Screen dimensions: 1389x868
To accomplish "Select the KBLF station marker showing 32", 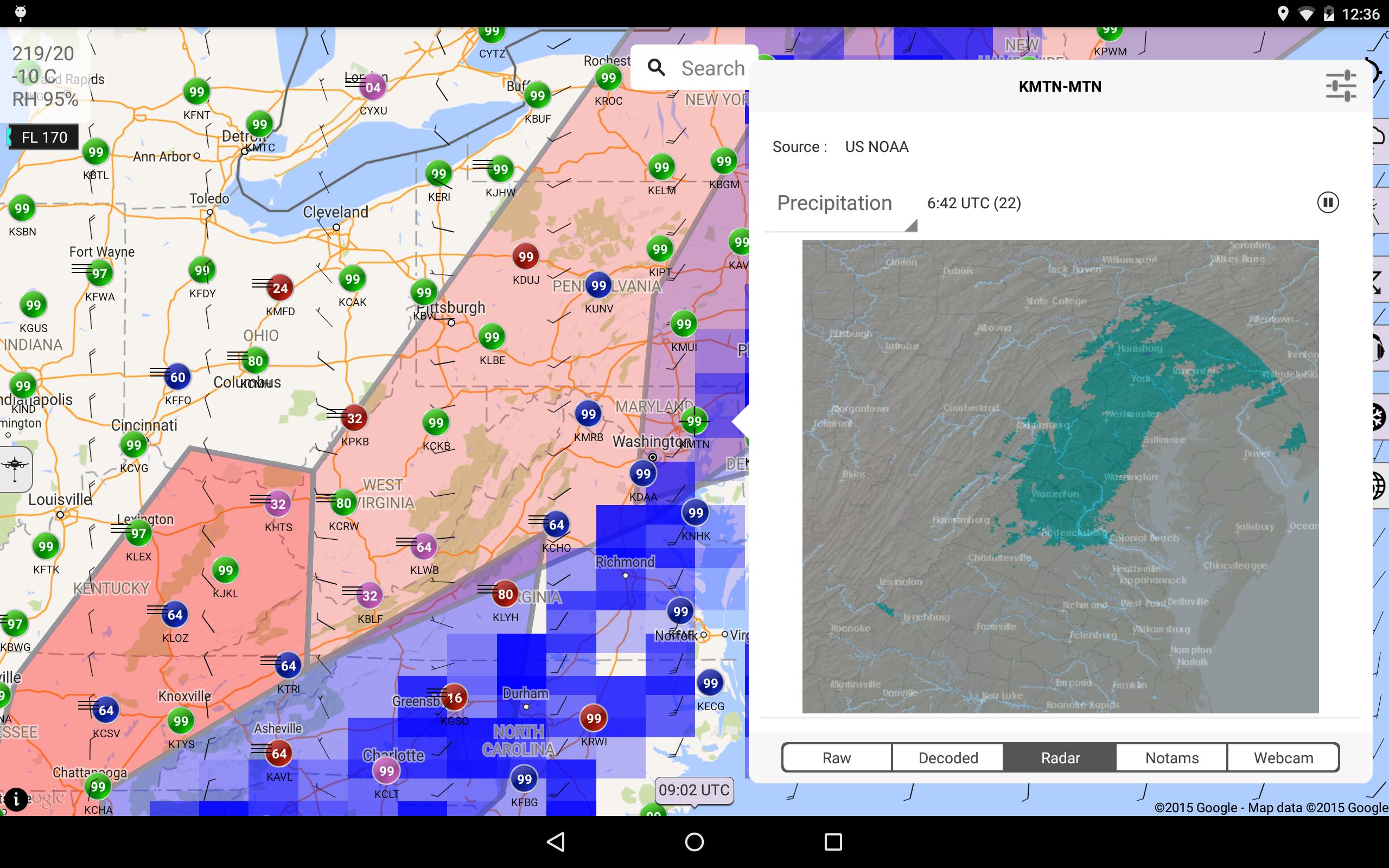I will [369, 596].
